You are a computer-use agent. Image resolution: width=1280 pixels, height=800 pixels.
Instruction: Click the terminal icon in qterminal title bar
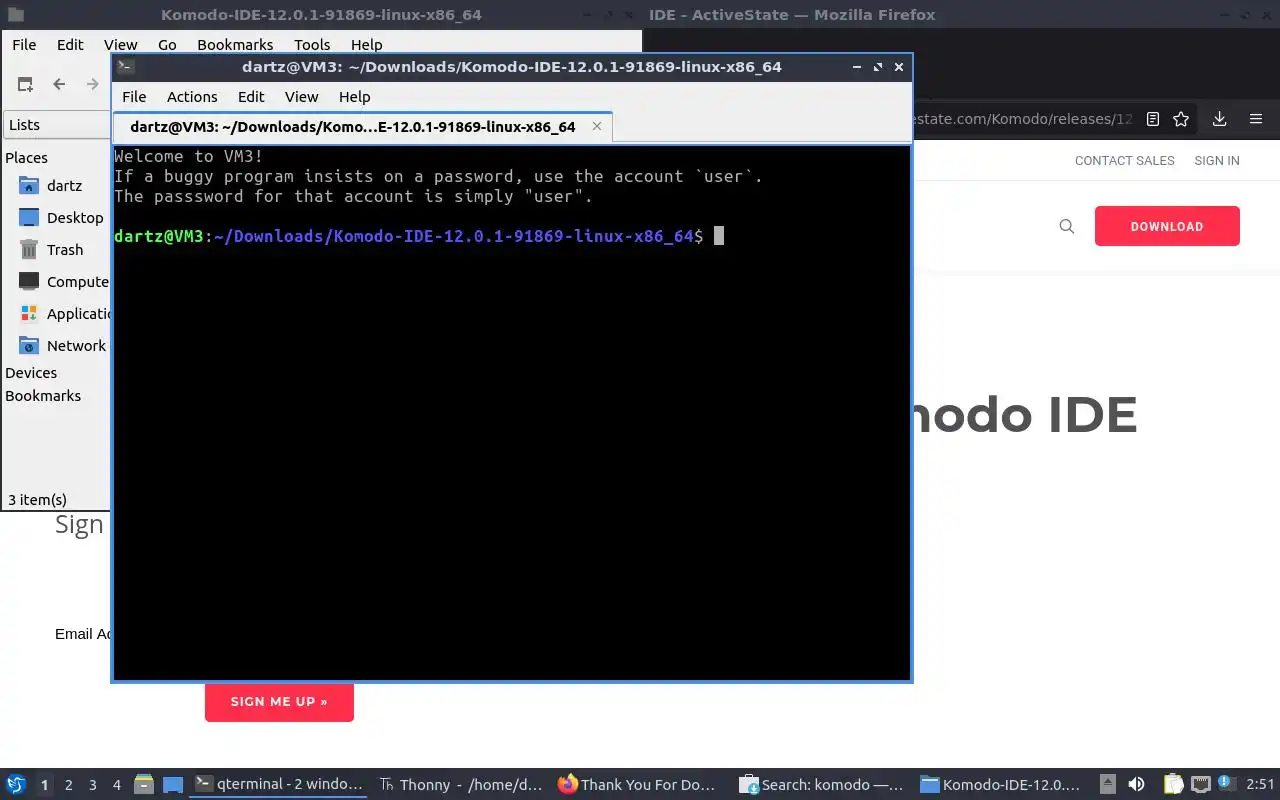click(125, 67)
